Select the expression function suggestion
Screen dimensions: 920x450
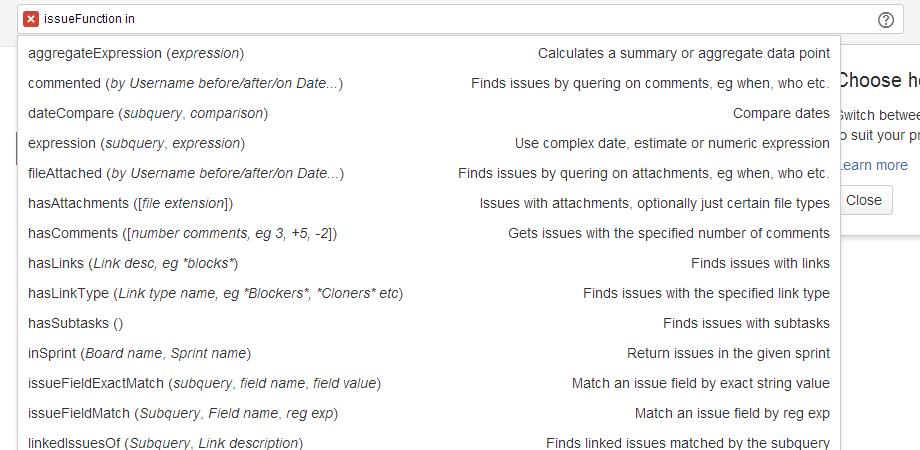click(x=429, y=143)
